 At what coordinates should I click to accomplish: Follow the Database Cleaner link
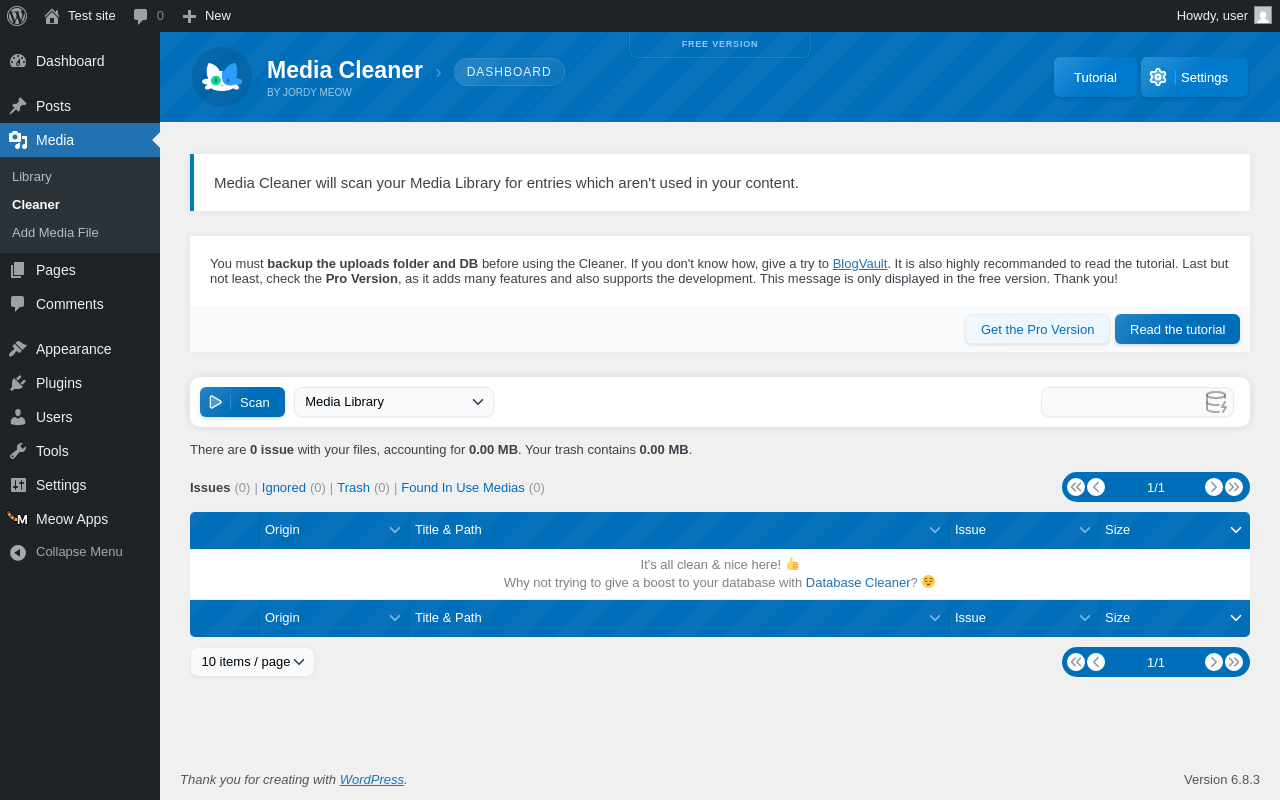coord(858,583)
